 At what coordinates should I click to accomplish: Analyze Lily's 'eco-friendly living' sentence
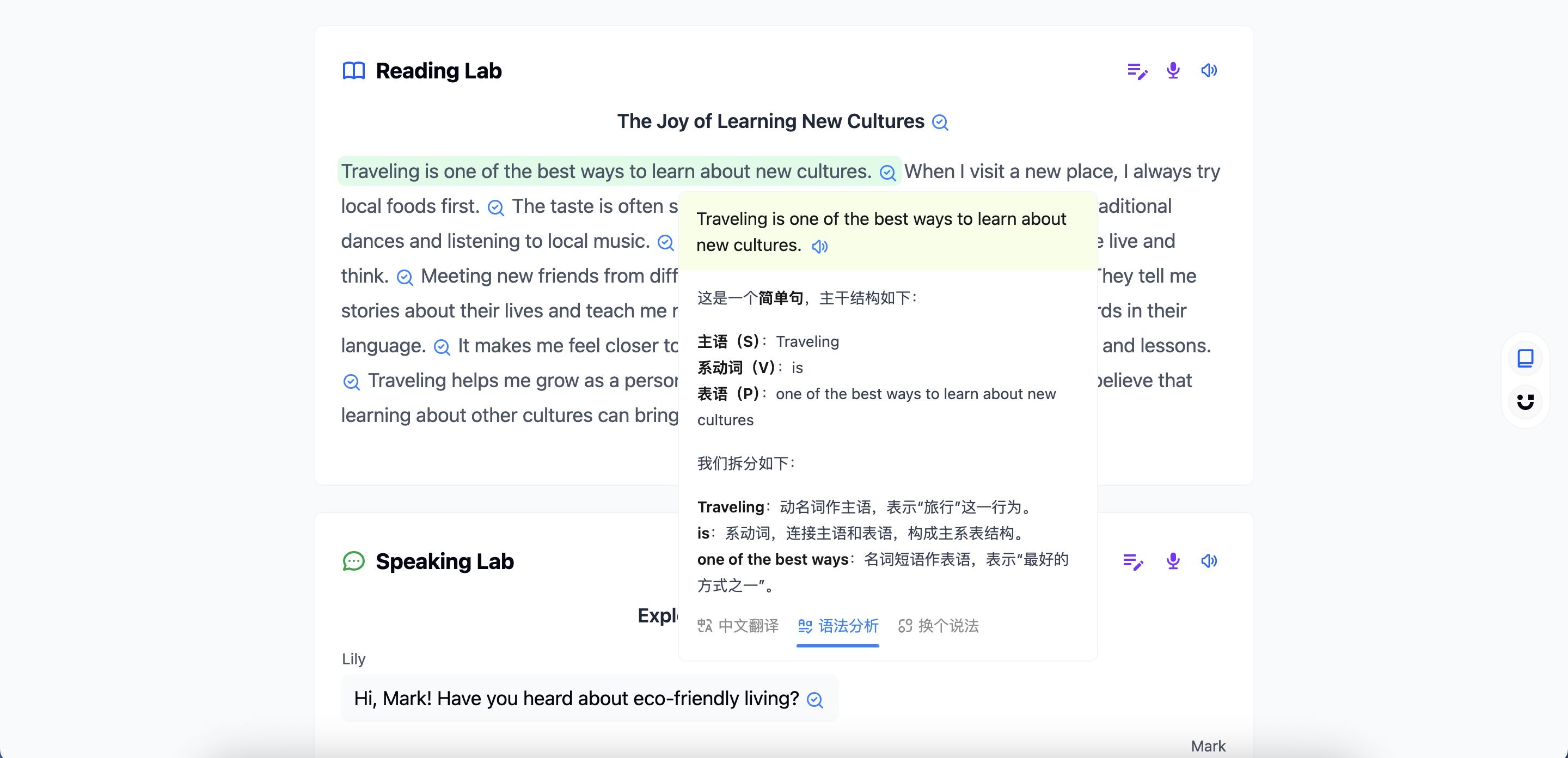point(814,700)
